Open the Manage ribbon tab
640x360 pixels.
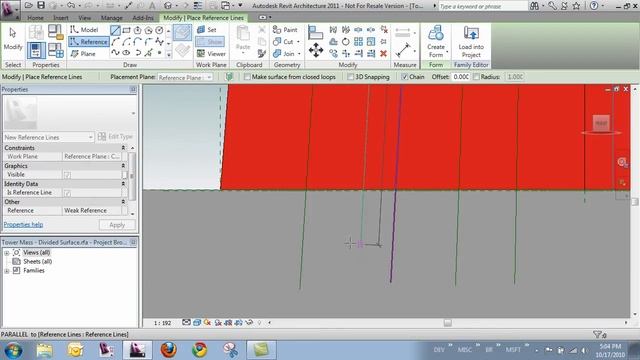pos(111,18)
